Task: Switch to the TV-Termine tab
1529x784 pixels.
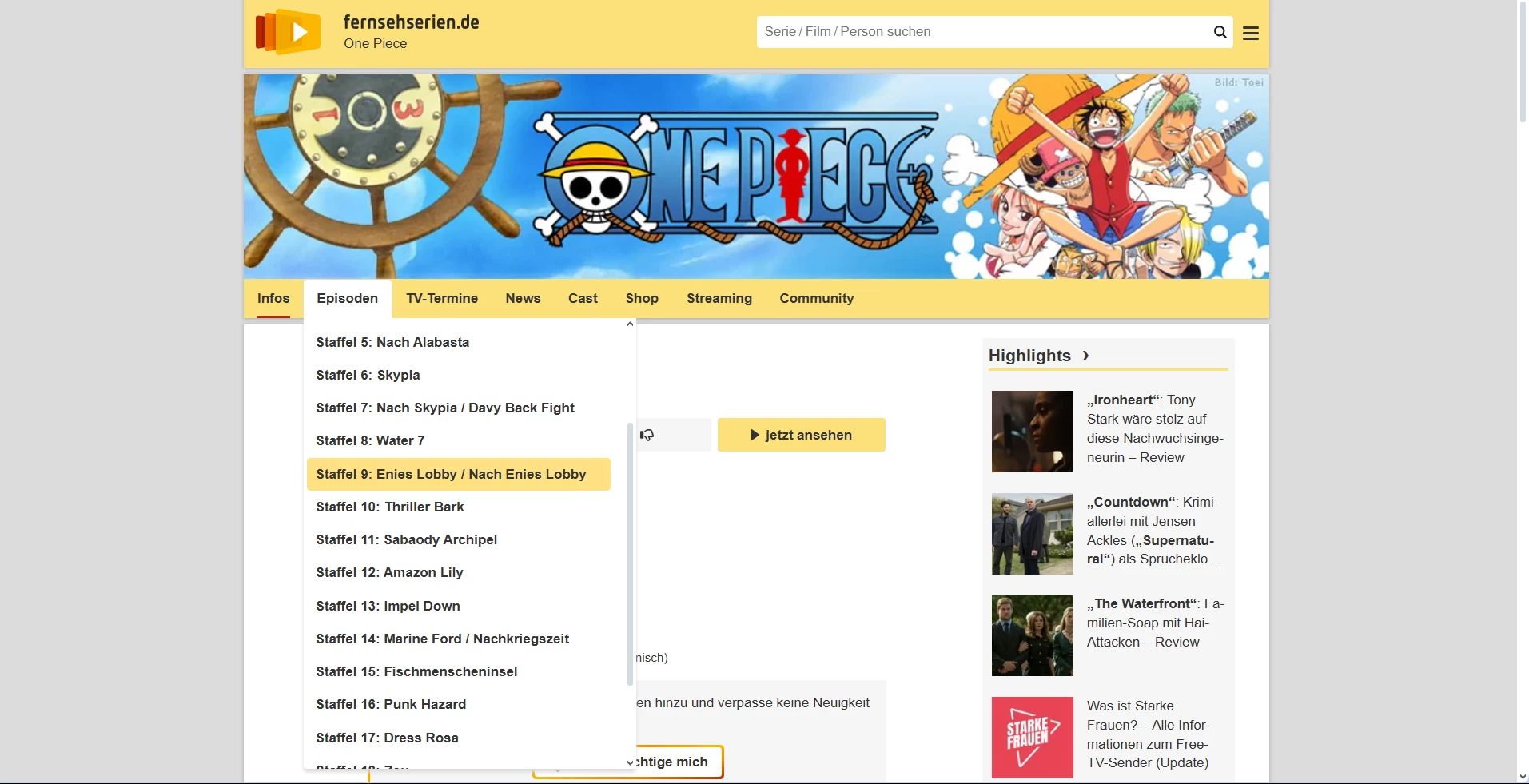Action: [442, 298]
